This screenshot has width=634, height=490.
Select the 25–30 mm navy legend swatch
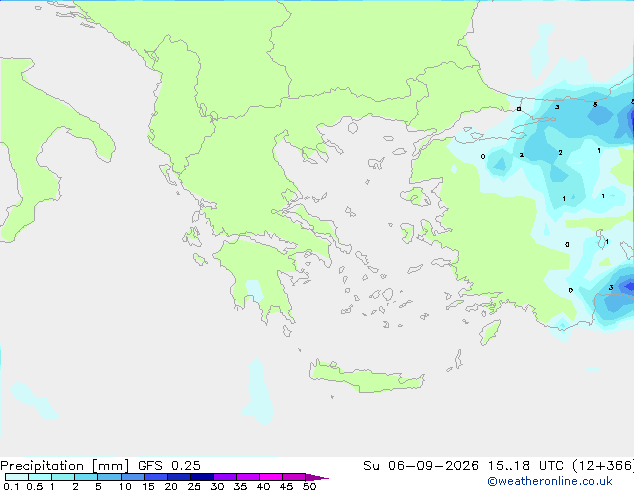tap(201, 477)
